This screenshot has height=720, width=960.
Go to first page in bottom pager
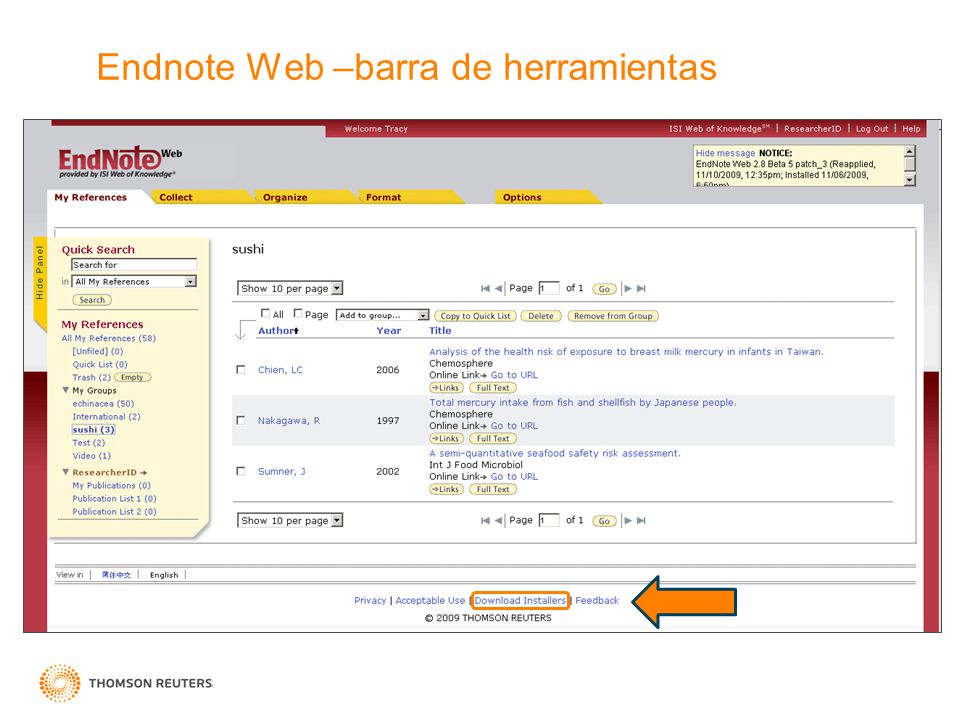(x=486, y=520)
